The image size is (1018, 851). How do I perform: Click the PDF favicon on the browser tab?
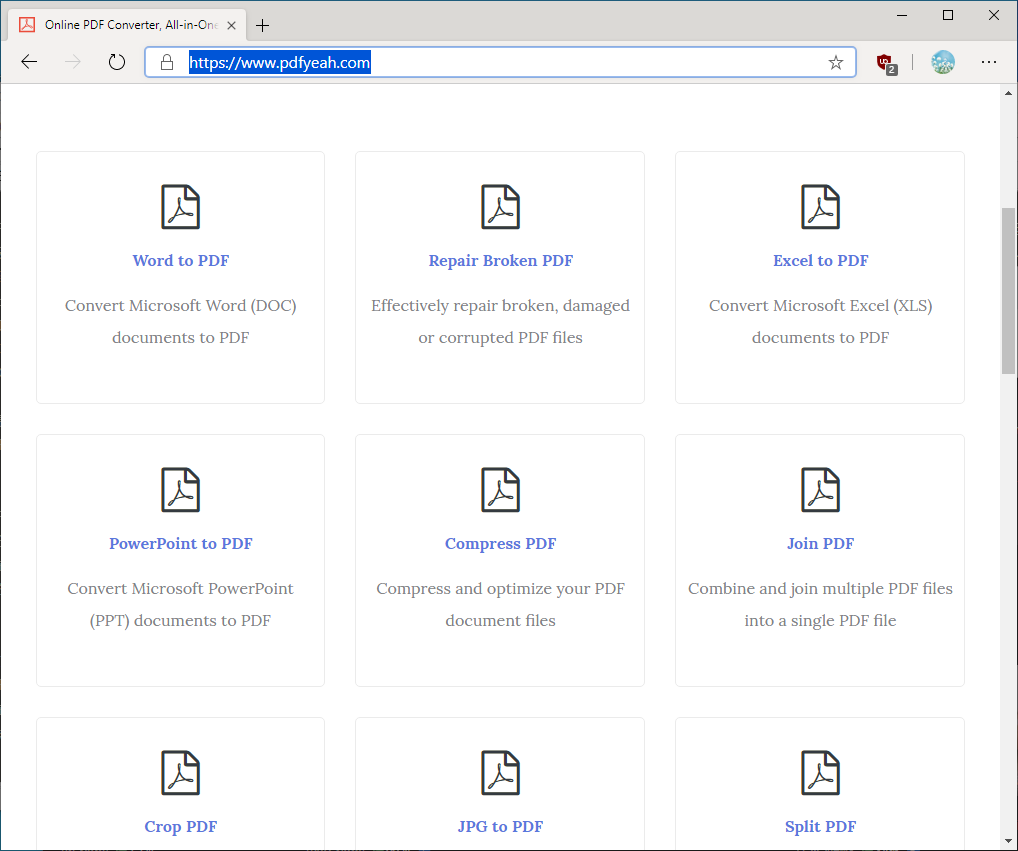[27, 25]
